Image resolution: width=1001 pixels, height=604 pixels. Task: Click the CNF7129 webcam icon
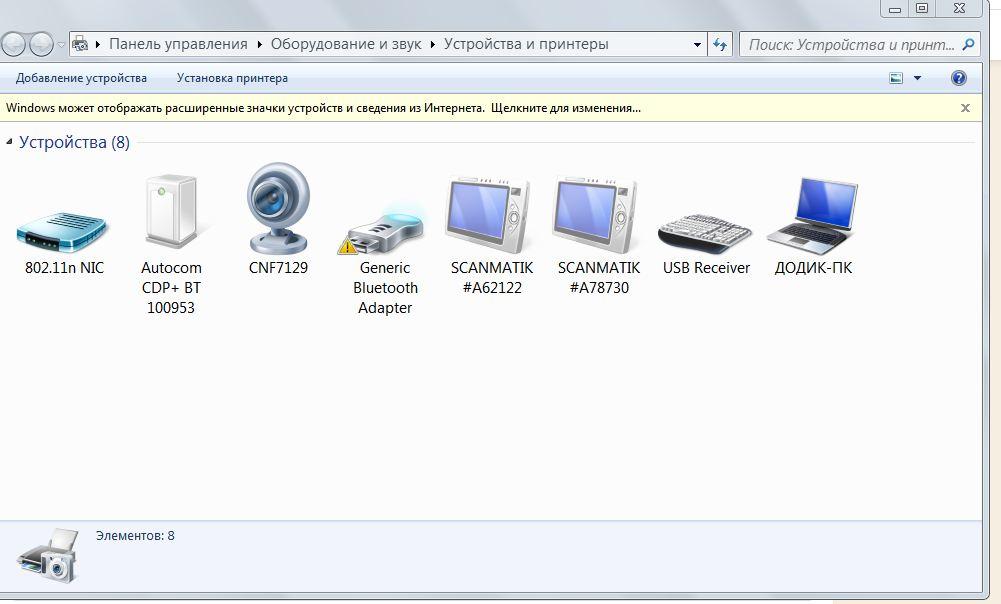[278, 210]
